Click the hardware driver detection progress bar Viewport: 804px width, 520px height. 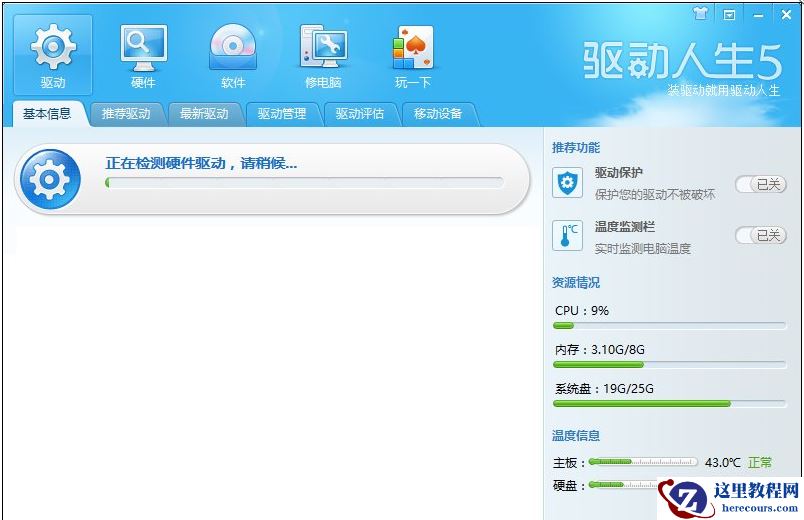click(x=304, y=183)
